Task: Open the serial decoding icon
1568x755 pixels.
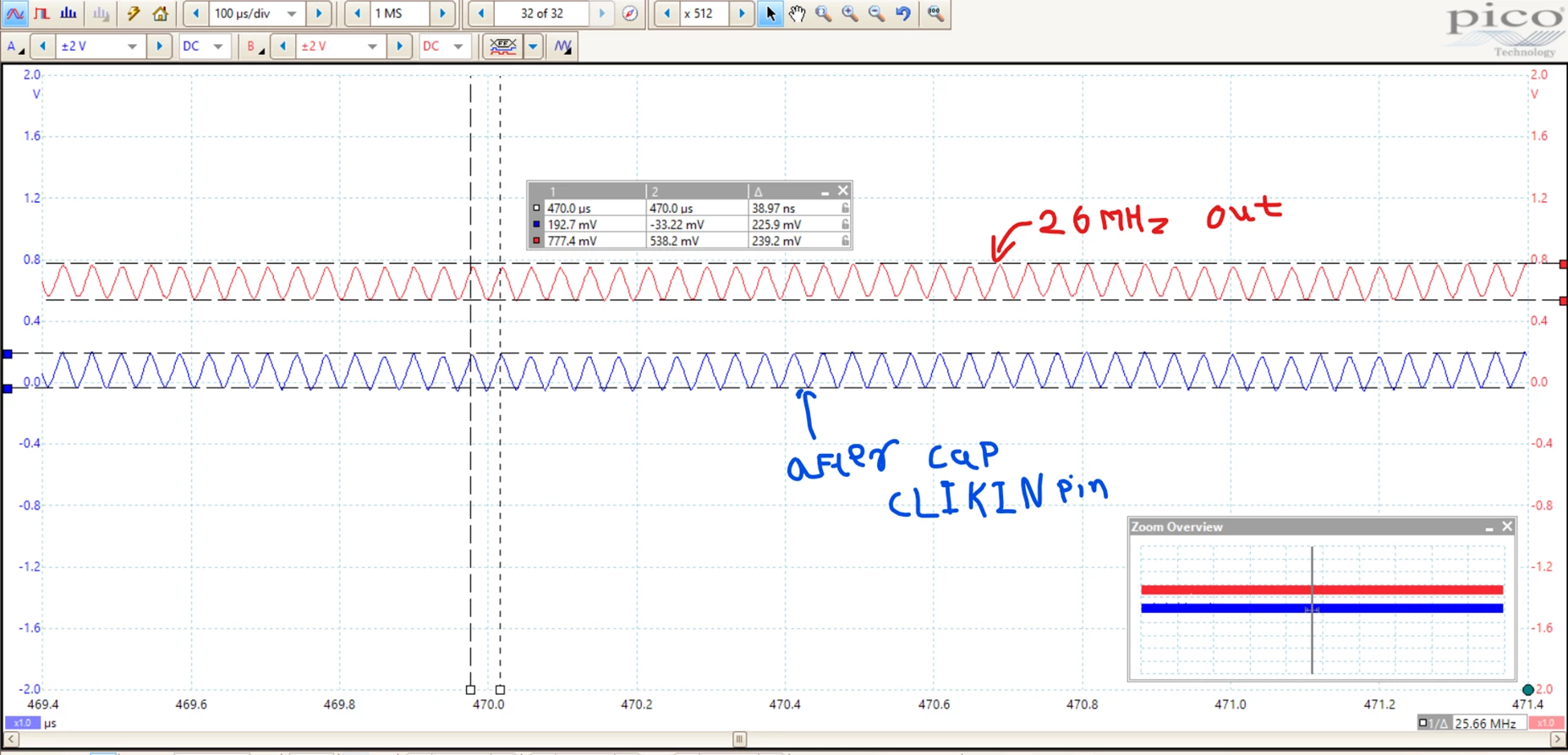Action: click(503, 47)
